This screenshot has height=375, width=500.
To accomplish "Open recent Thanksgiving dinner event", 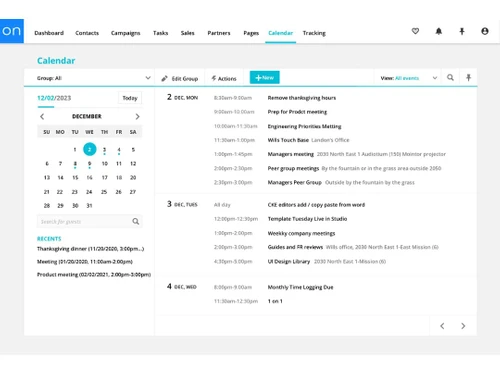I will point(90,249).
